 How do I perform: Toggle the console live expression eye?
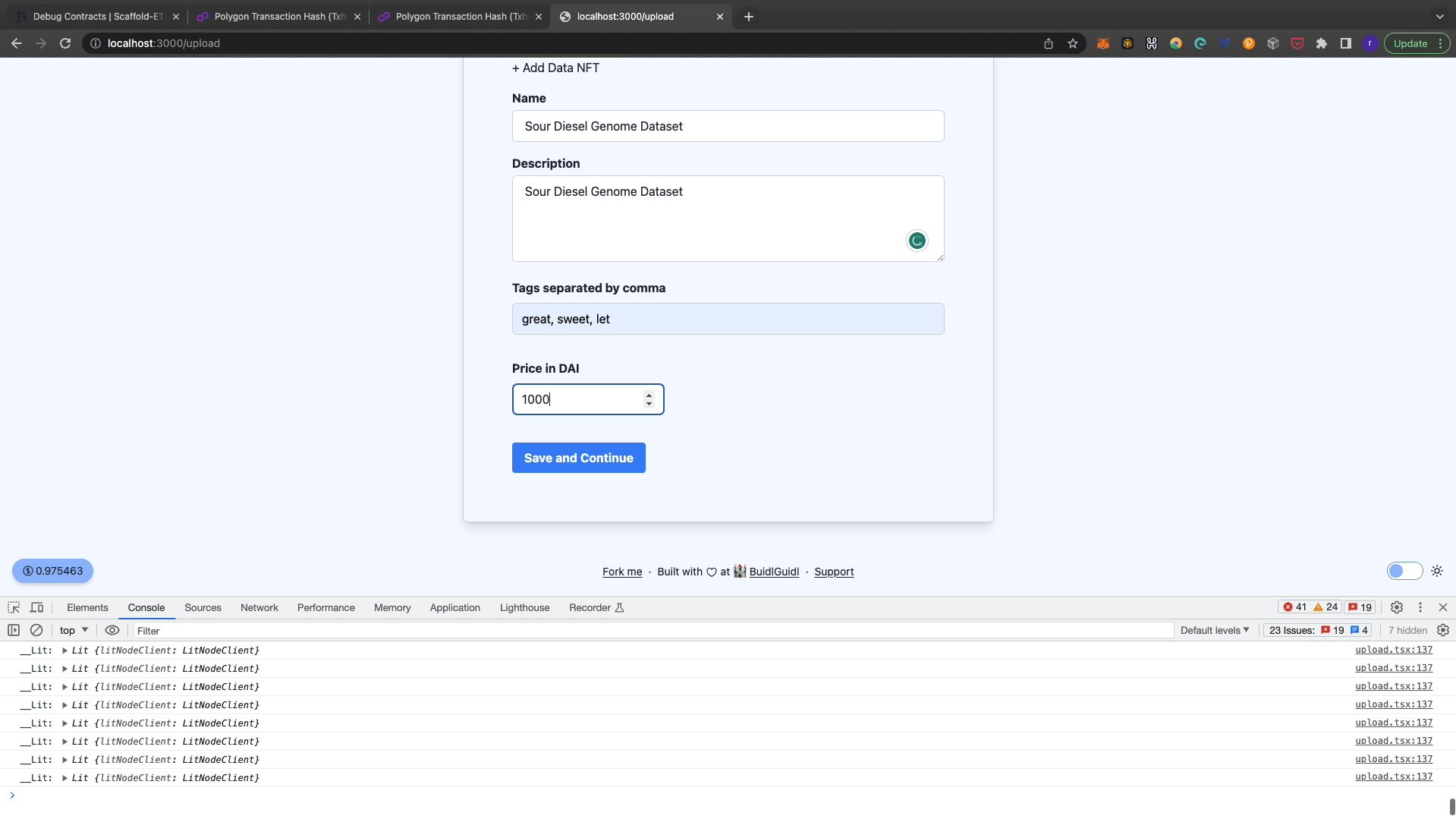[112, 630]
